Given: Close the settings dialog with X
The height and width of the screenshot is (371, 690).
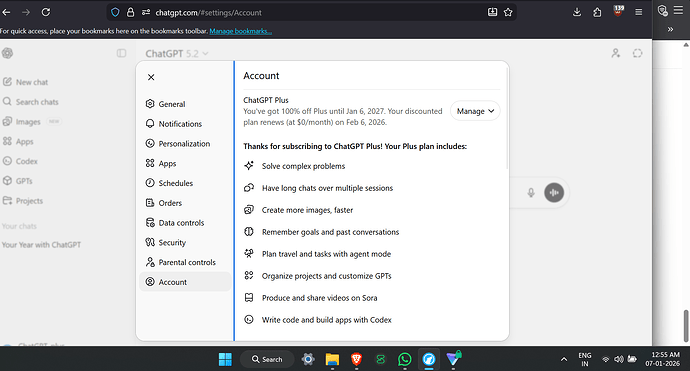Looking at the screenshot, I should [x=151, y=77].
